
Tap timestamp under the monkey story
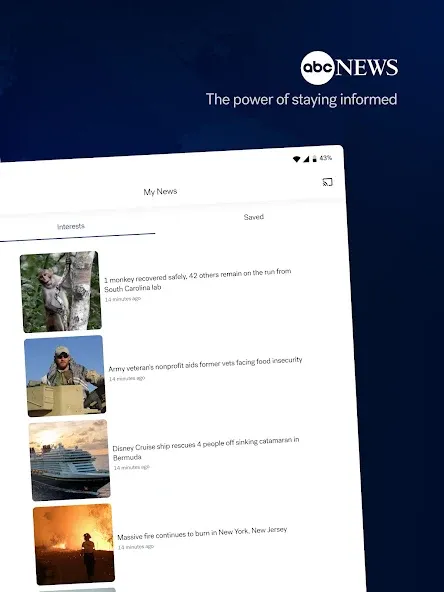pos(123,299)
